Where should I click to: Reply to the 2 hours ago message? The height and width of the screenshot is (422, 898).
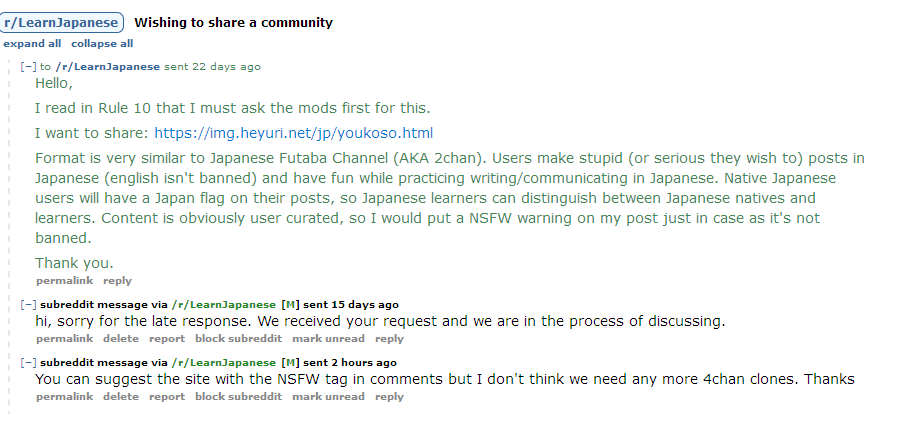click(389, 397)
